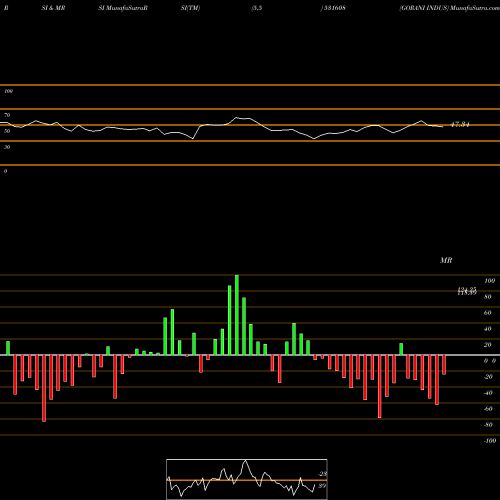
Task: Click the lone green bar among right-side red bars
Action: pos(401,349)
